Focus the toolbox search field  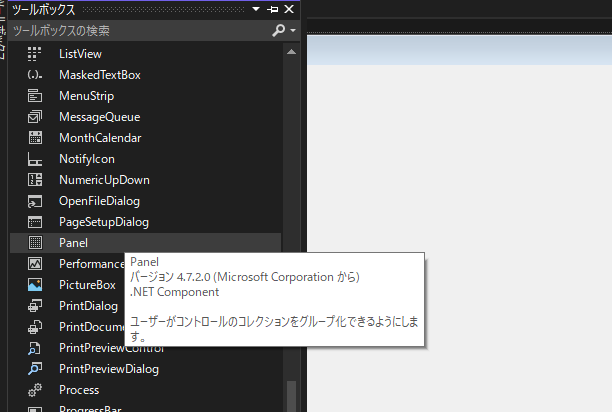(x=141, y=30)
